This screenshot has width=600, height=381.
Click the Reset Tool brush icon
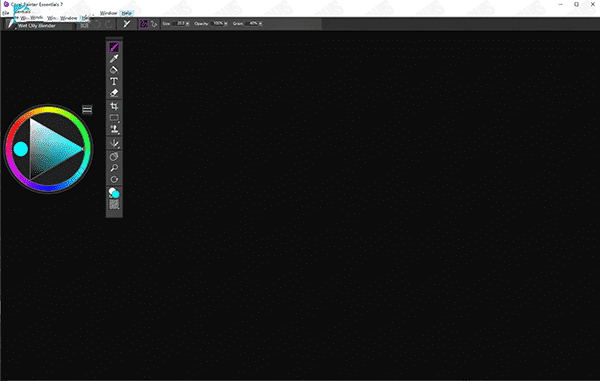point(127,24)
